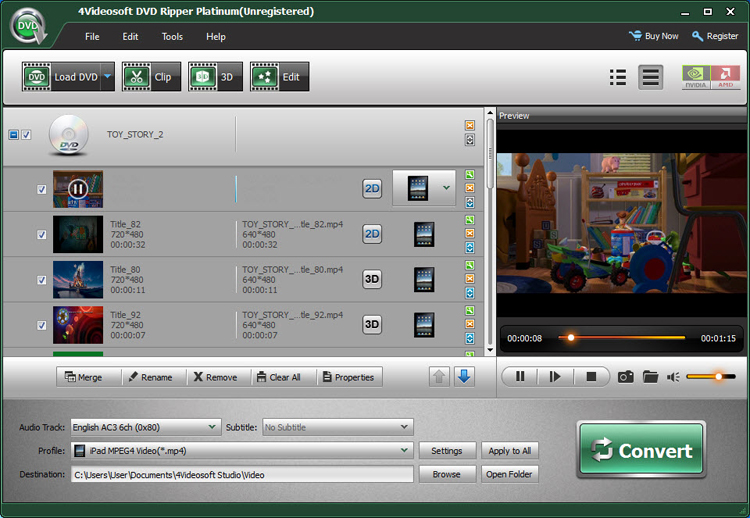
Task: Toggle the 3D mode button for Title_92
Action: click(x=372, y=324)
